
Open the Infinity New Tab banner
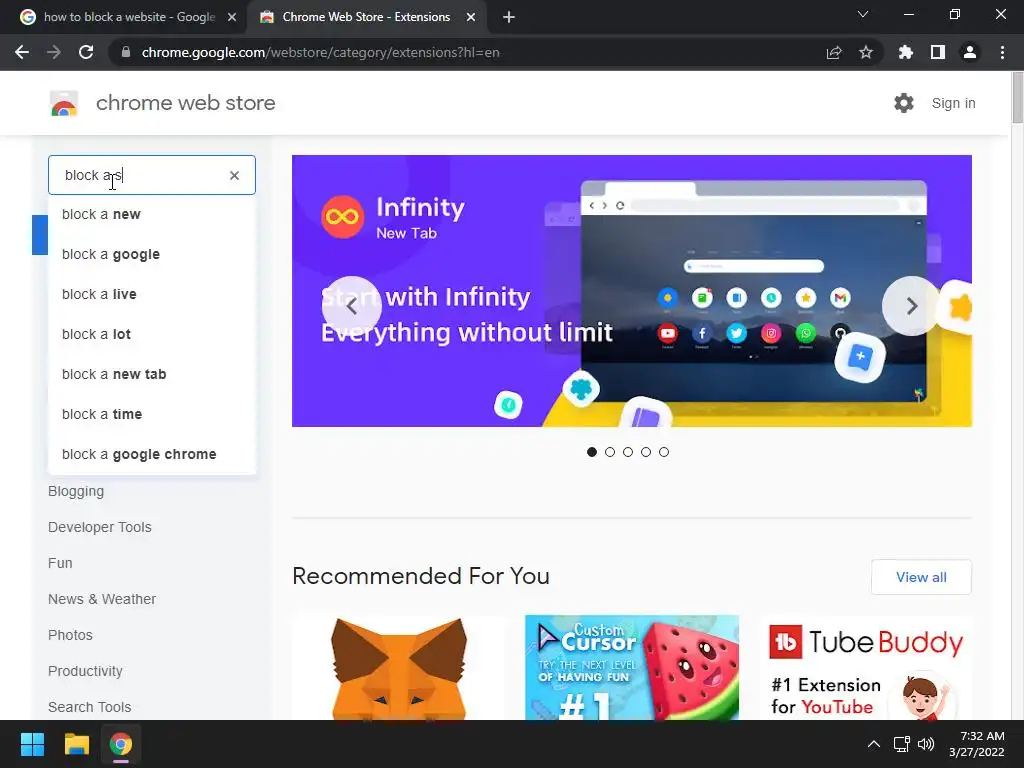[632, 291]
